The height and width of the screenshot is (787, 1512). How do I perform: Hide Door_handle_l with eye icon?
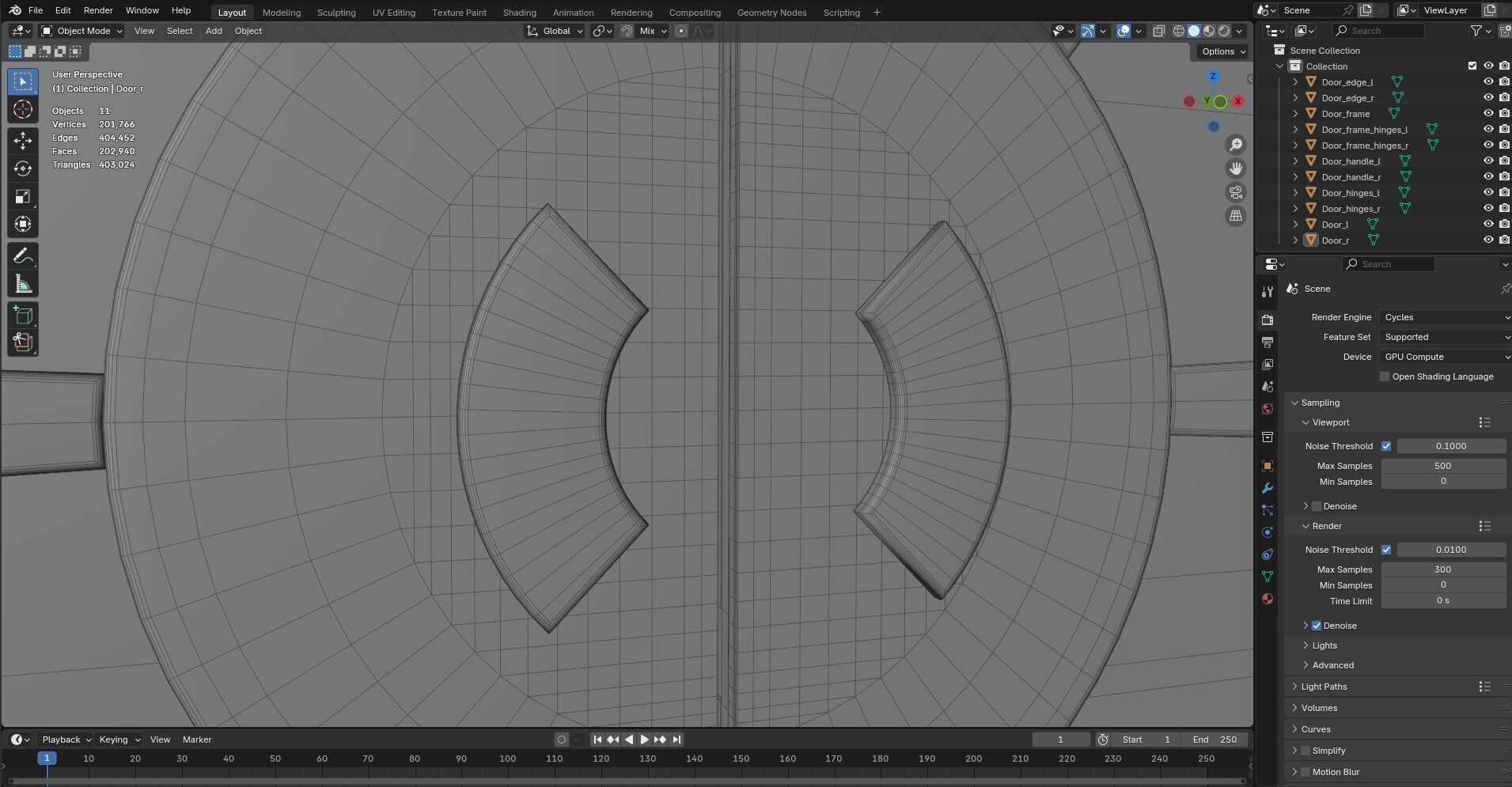point(1488,161)
